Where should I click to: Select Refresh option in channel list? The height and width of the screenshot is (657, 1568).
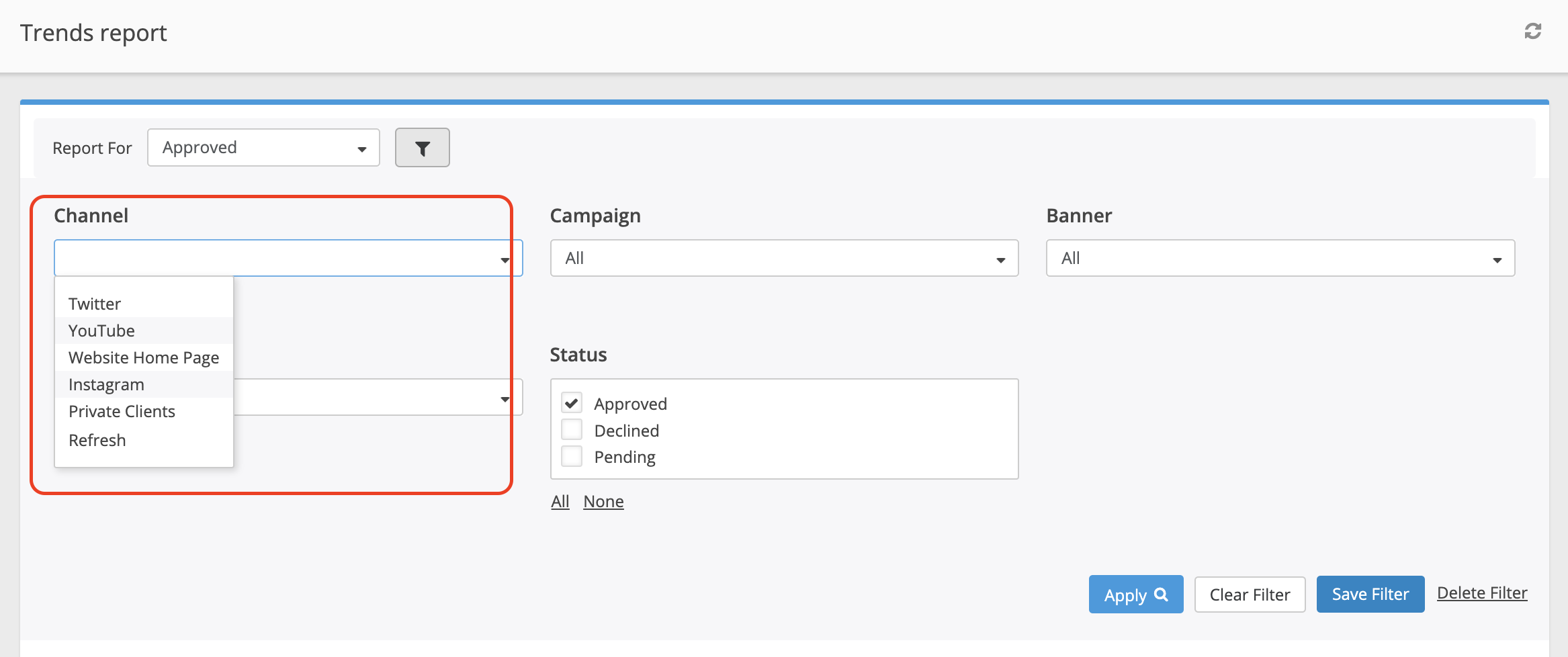coord(97,440)
